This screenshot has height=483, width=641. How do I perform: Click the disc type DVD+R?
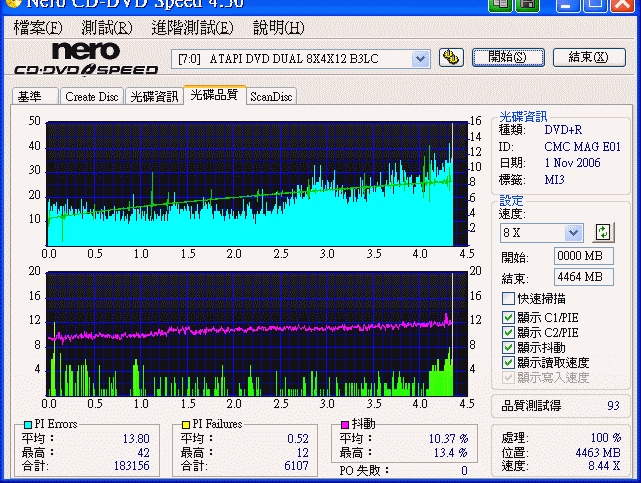point(563,130)
